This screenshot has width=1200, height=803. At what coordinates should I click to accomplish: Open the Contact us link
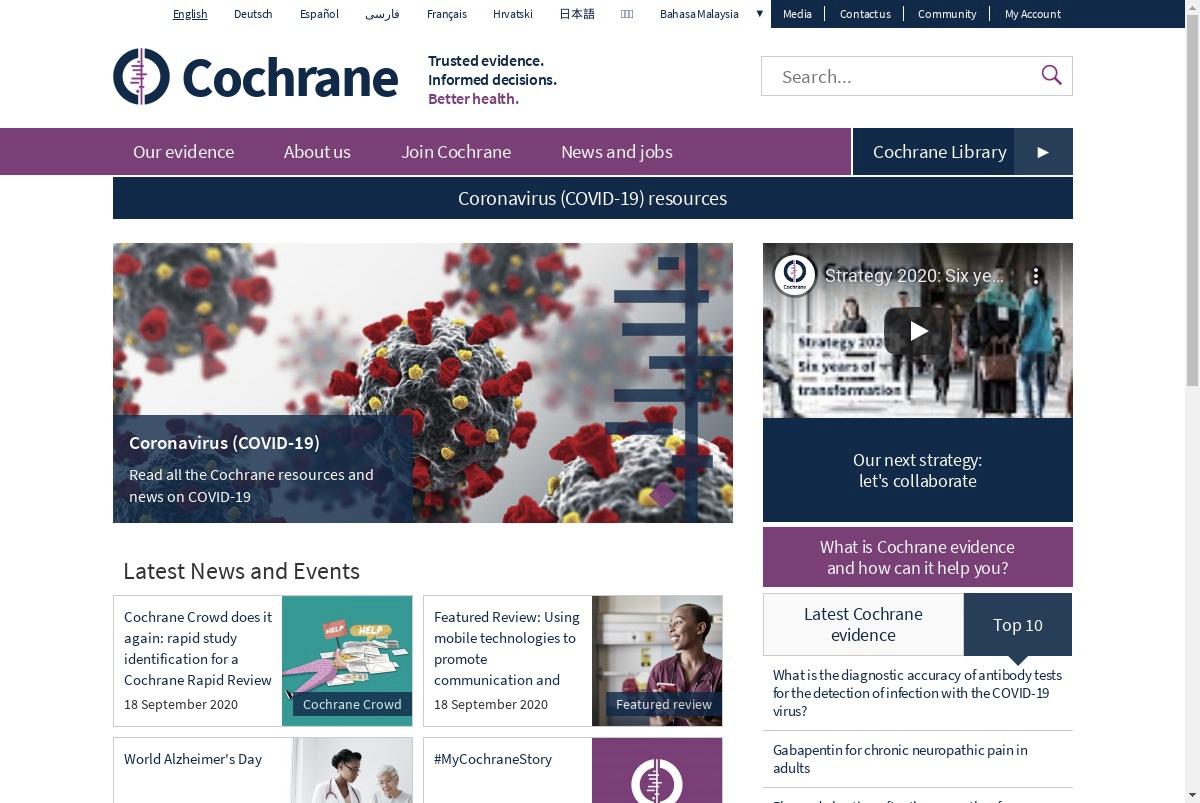865,14
